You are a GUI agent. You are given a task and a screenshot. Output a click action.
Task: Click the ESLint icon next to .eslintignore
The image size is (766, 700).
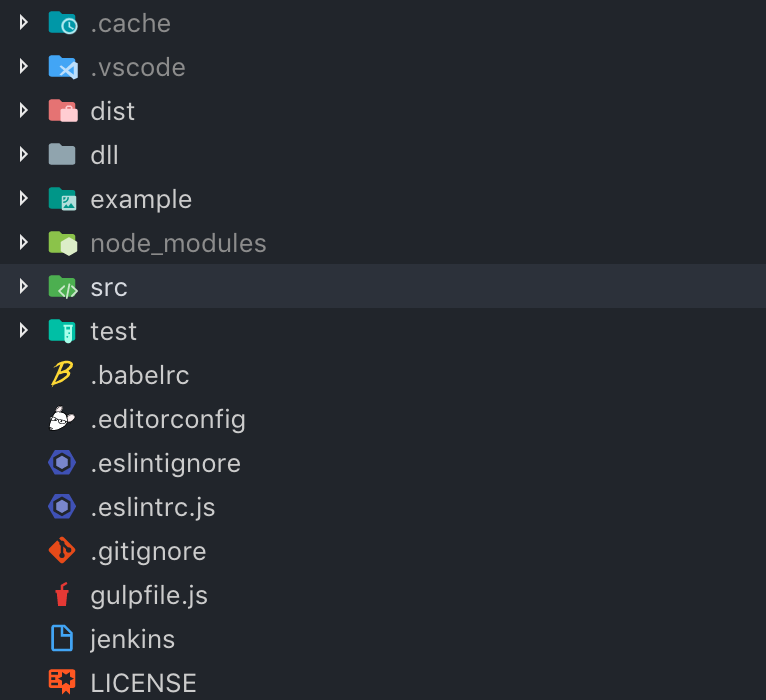pos(62,463)
